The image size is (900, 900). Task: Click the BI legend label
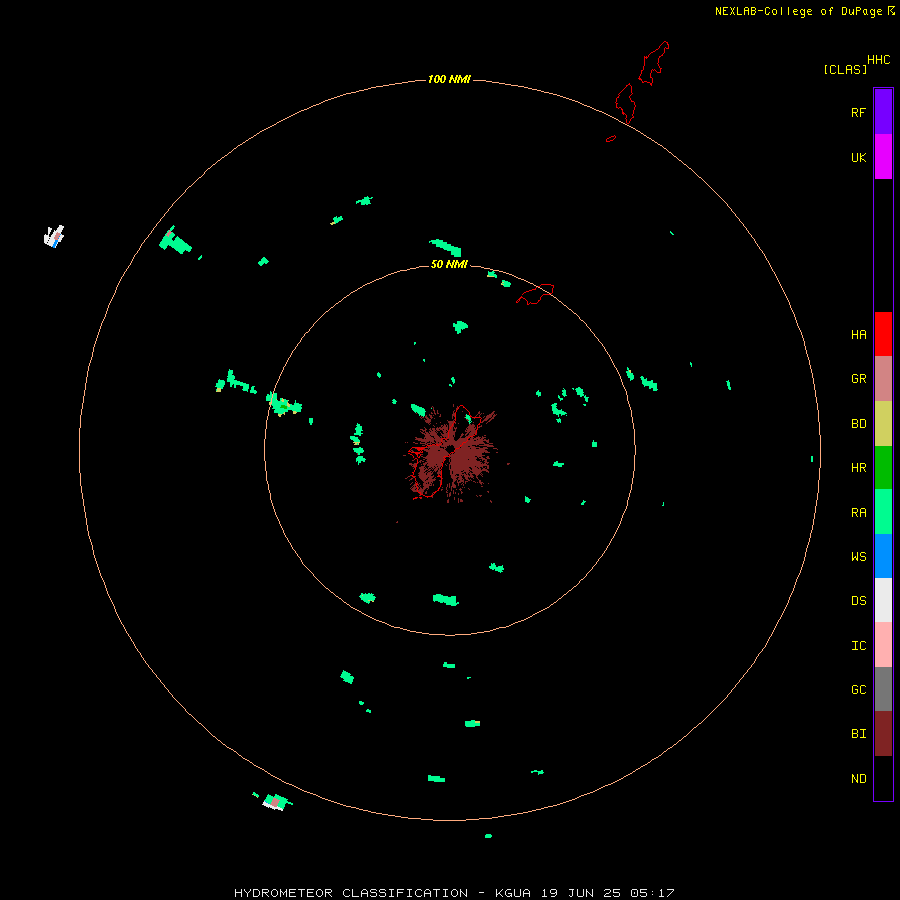point(859,734)
